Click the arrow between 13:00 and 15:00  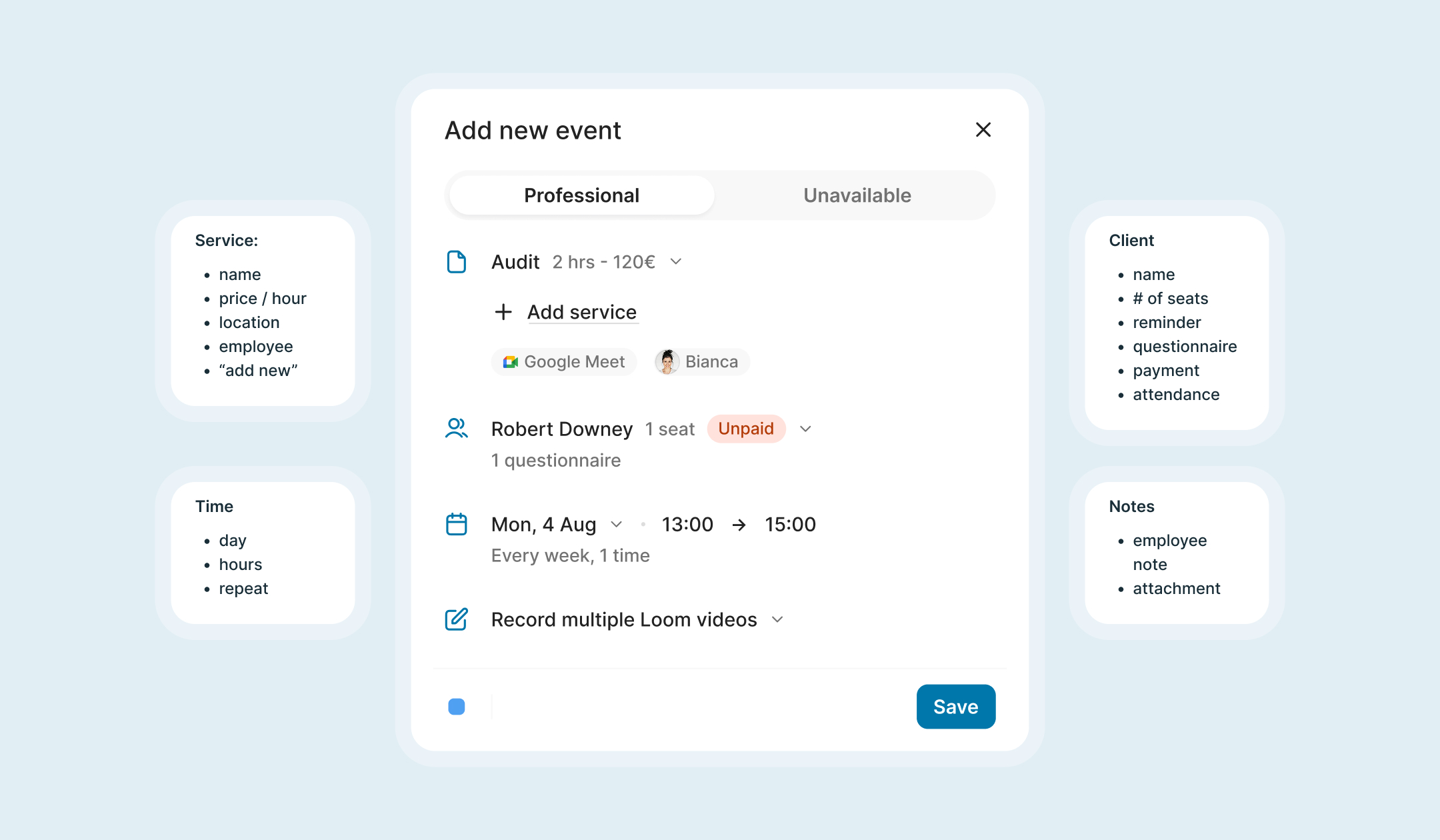pos(739,525)
